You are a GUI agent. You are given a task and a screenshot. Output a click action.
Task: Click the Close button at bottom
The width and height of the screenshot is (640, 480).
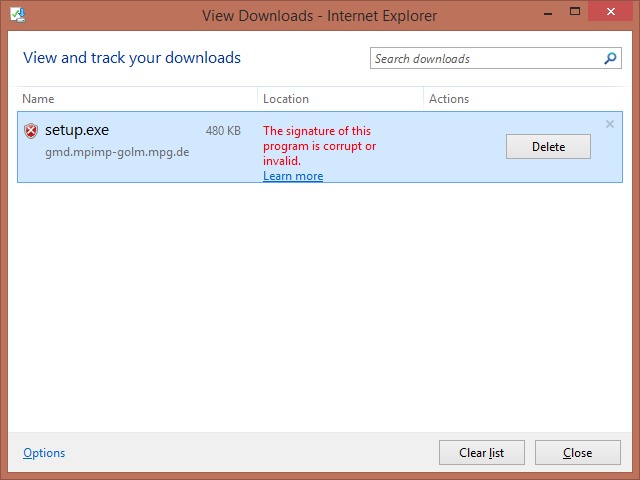(578, 453)
